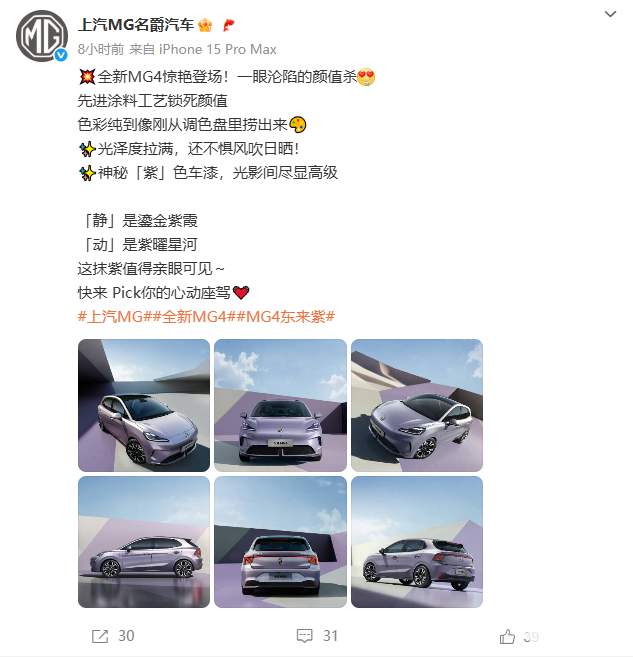
Task: Open the side profile car photo
Action: [144, 542]
